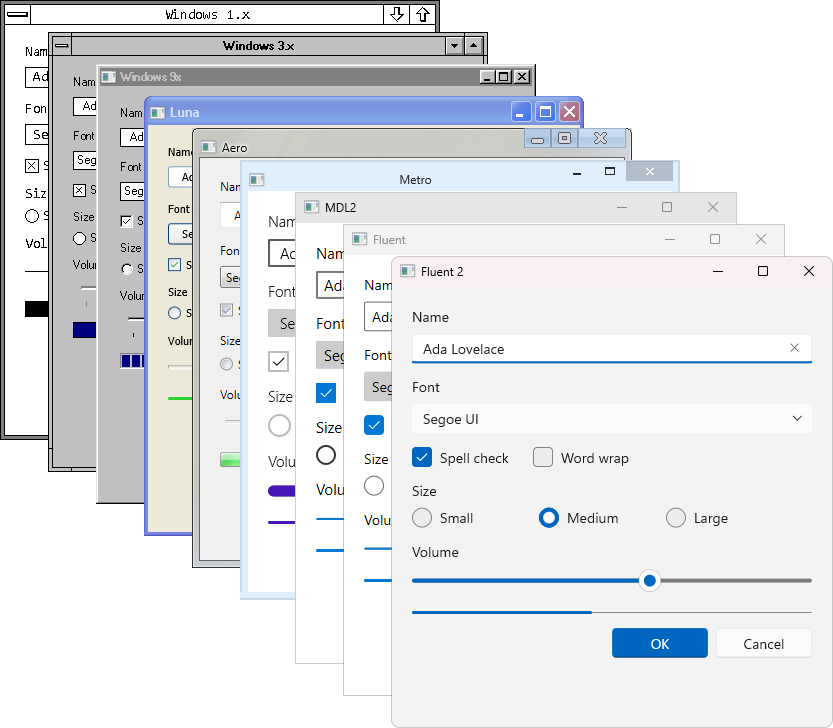Toggle the checked checkbox in Fluent window

(374, 425)
